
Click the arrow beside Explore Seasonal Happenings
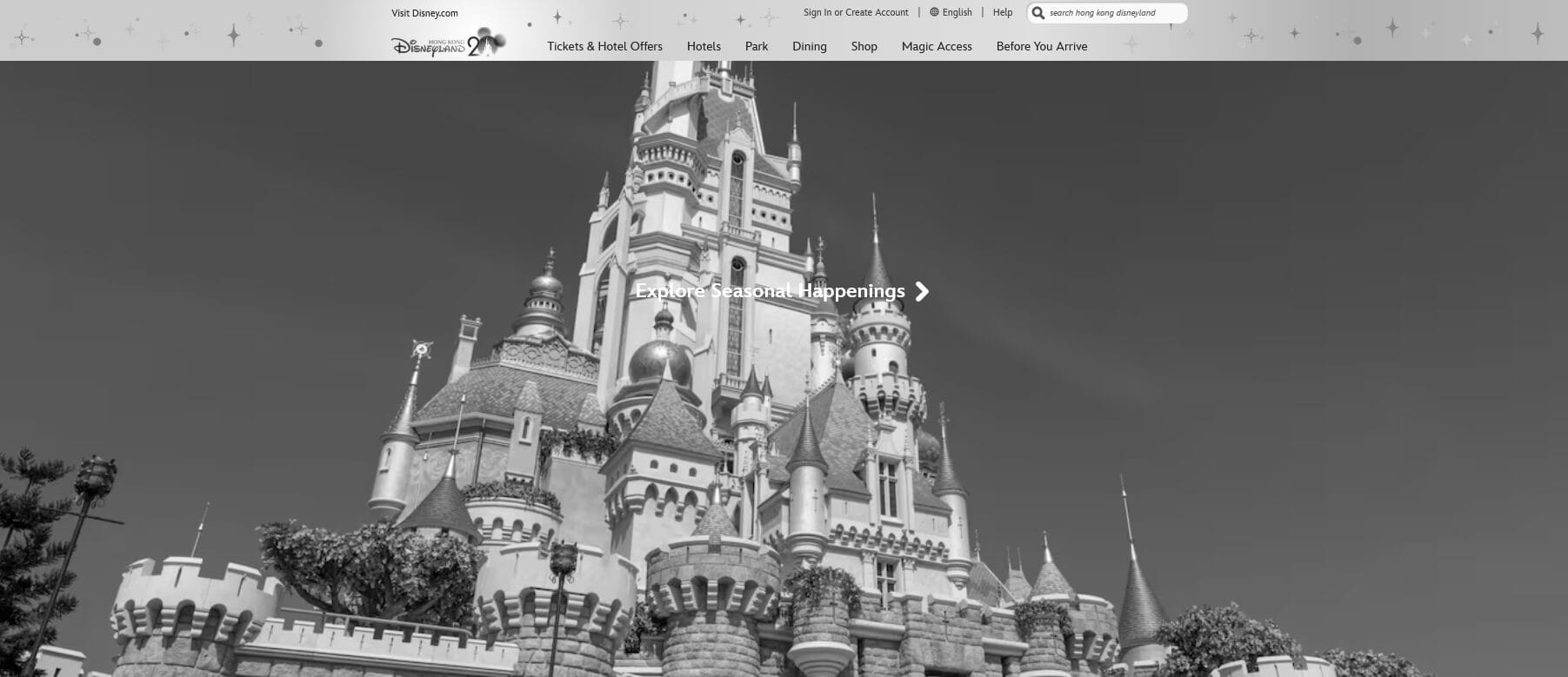click(x=923, y=291)
